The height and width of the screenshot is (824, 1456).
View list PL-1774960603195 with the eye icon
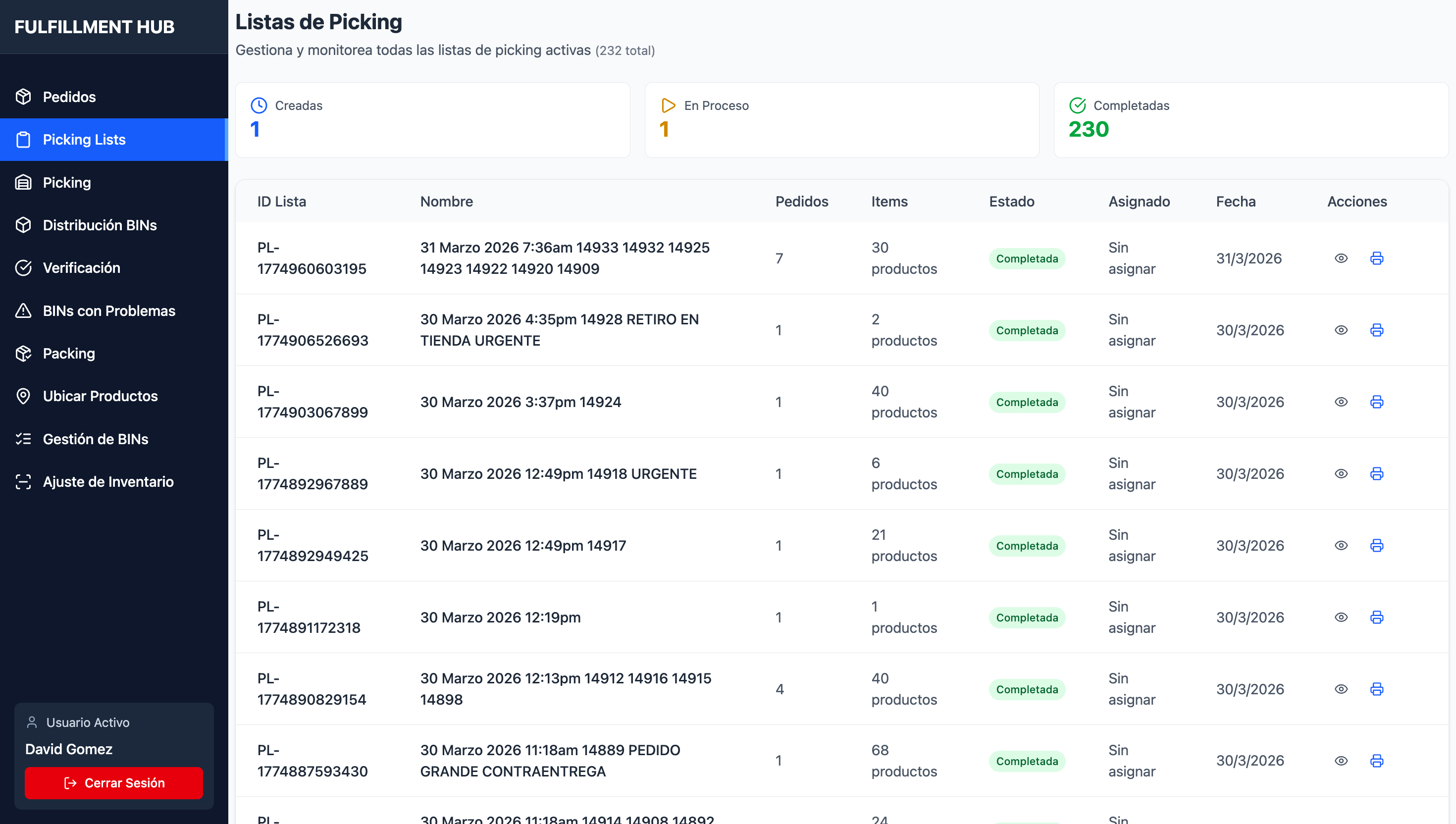point(1341,258)
